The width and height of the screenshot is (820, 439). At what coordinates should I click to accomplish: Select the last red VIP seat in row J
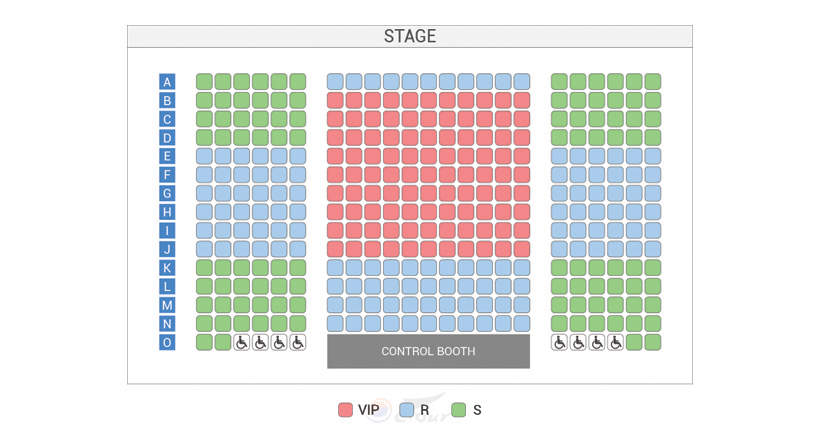(x=522, y=249)
